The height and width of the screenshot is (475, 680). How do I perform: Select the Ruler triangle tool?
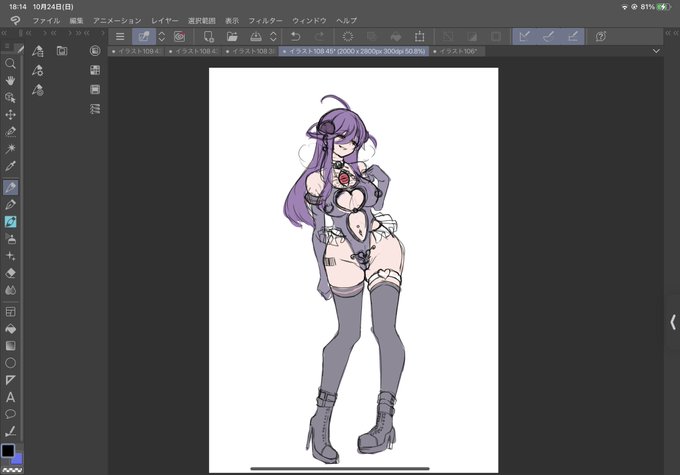(x=10, y=380)
